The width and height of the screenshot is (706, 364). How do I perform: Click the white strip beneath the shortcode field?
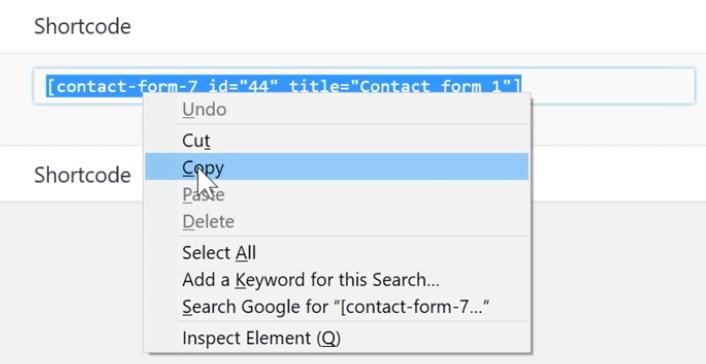pos(617,126)
